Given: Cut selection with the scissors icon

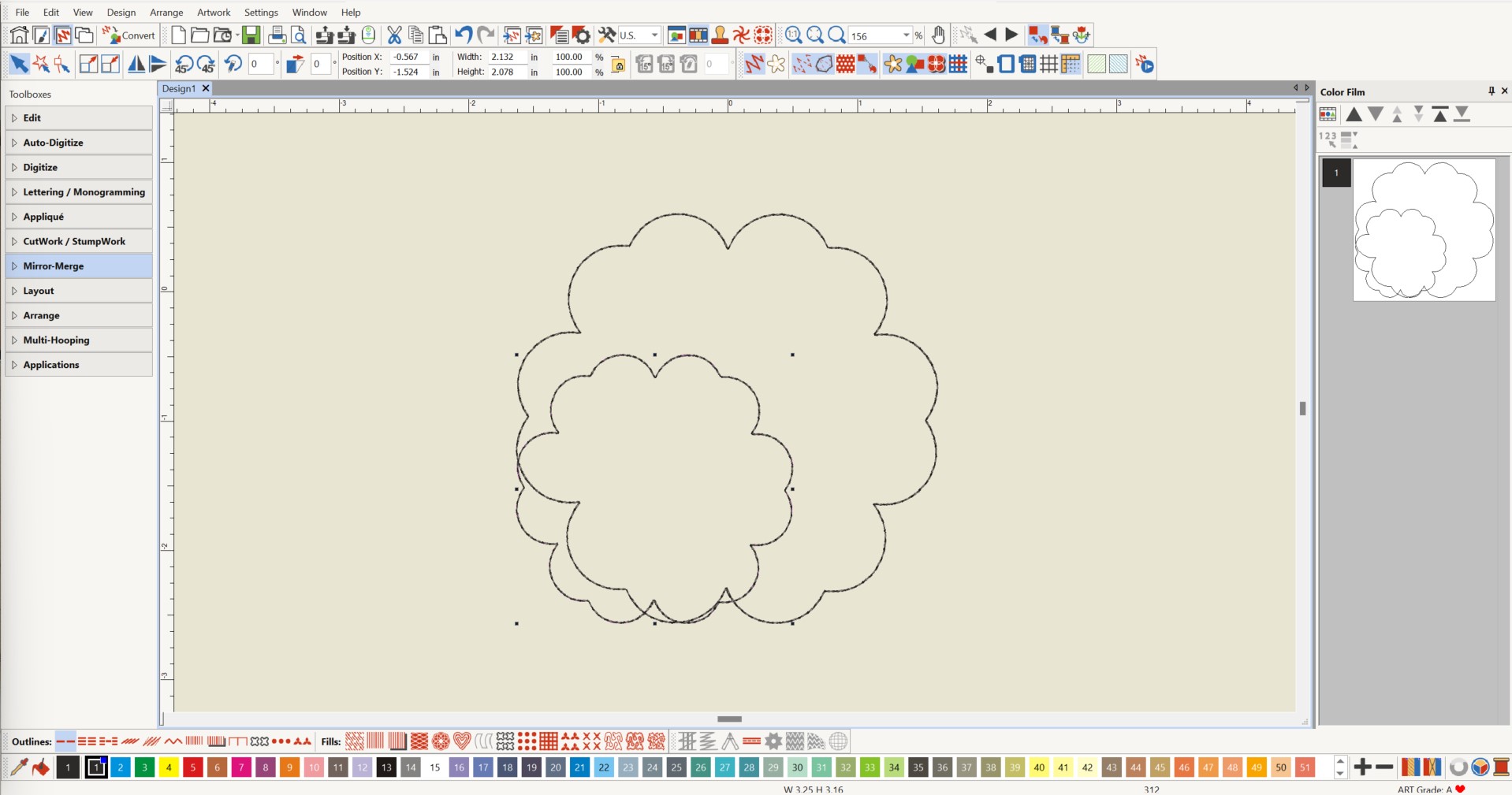Looking at the screenshot, I should [394, 35].
